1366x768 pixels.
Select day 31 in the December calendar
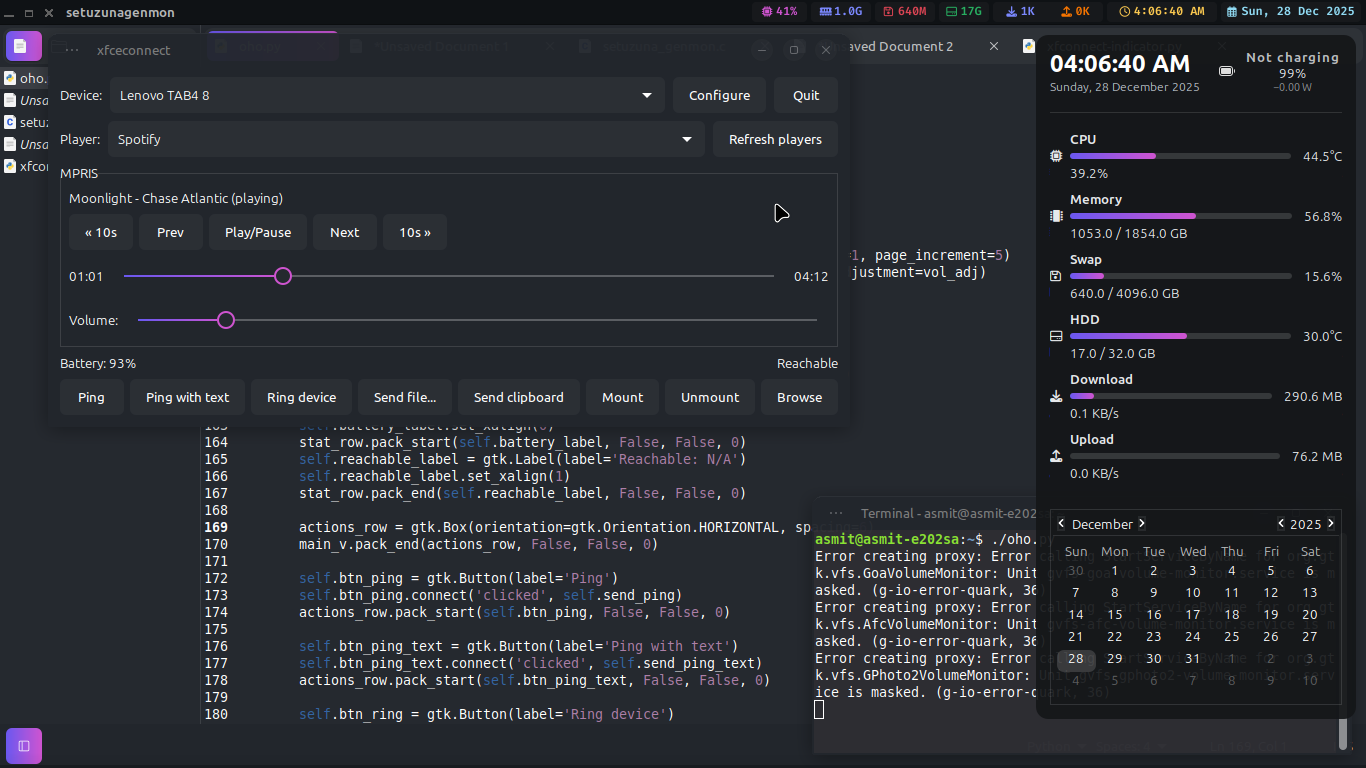(x=1192, y=658)
